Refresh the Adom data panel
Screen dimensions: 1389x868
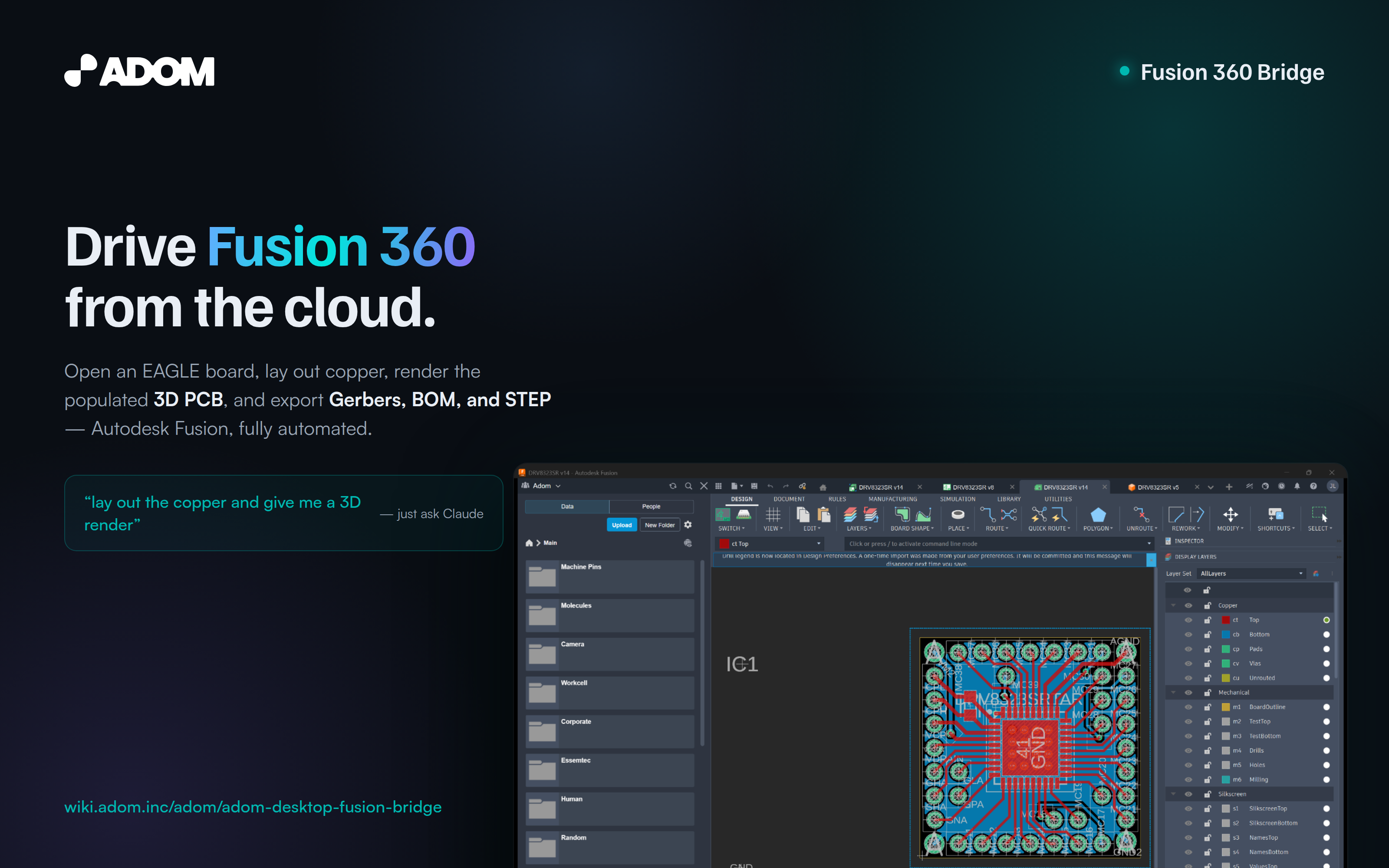click(673, 486)
